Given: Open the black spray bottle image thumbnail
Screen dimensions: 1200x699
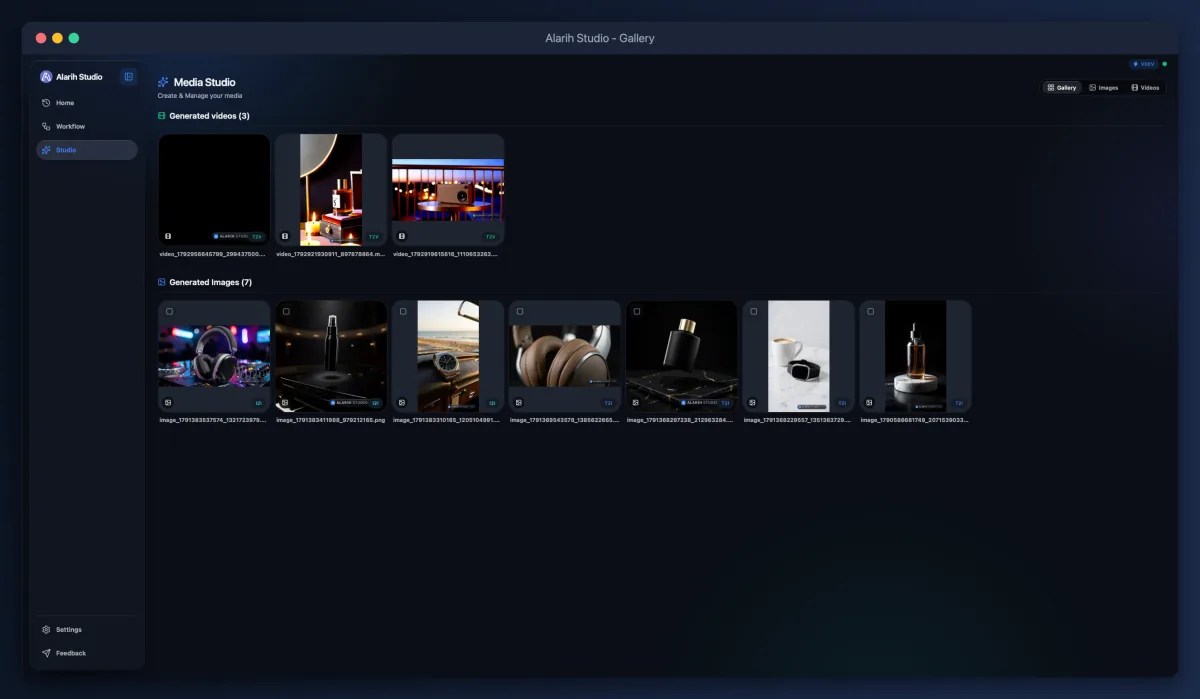Looking at the screenshot, I should [x=331, y=356].
